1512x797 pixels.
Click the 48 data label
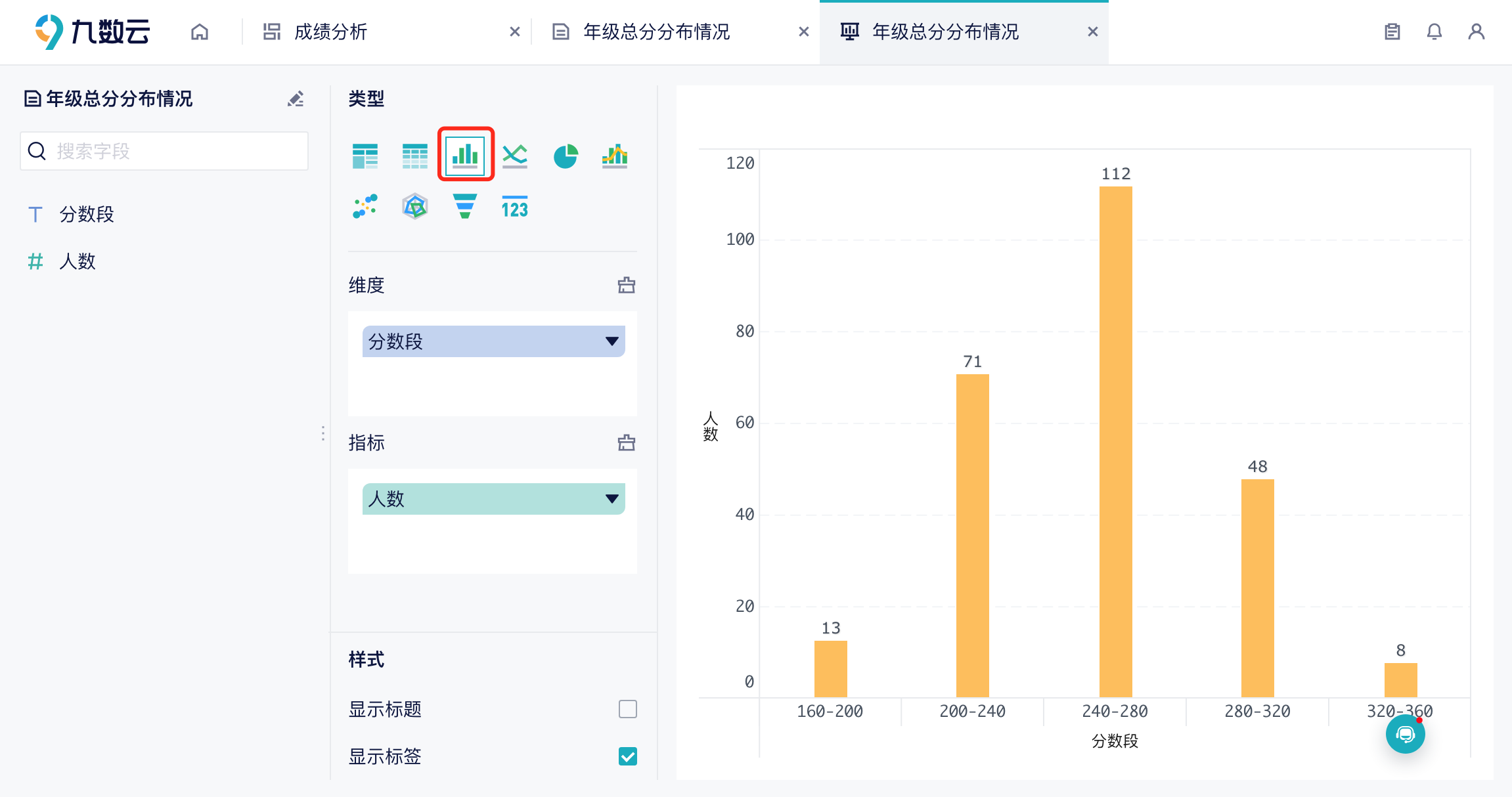click(1258, 467)
